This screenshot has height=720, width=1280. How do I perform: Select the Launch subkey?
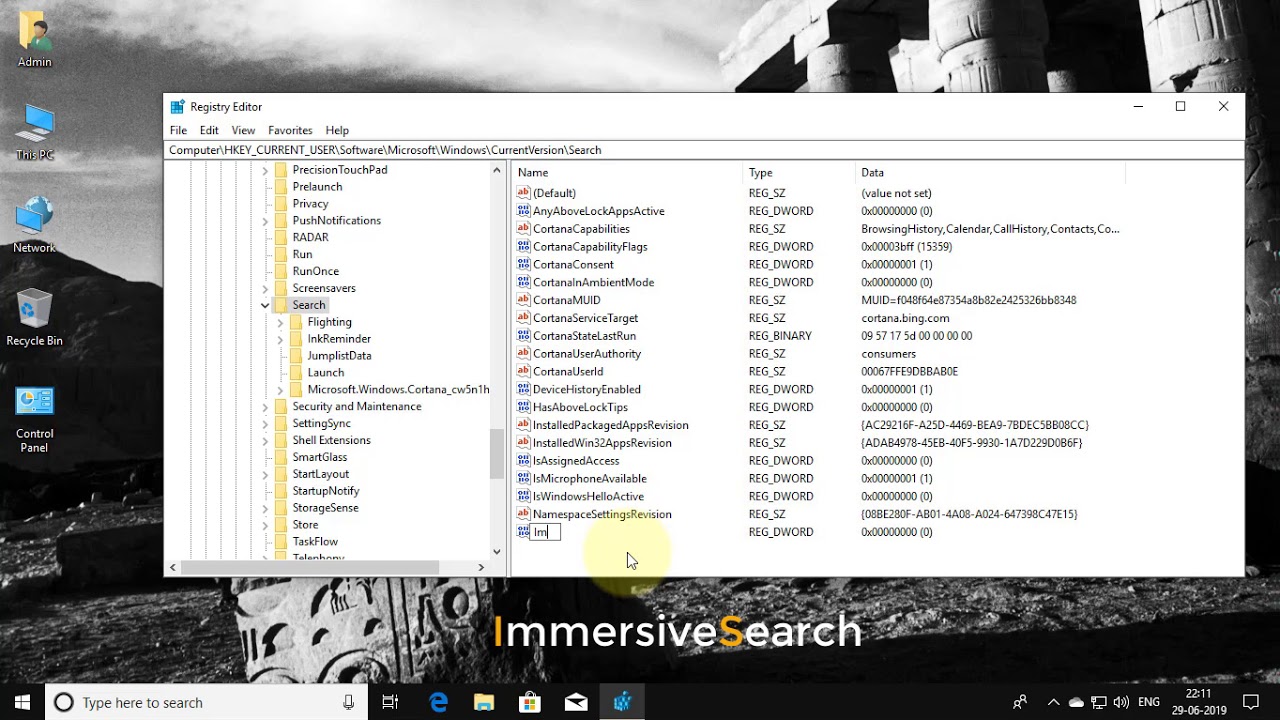click(326, 373)
